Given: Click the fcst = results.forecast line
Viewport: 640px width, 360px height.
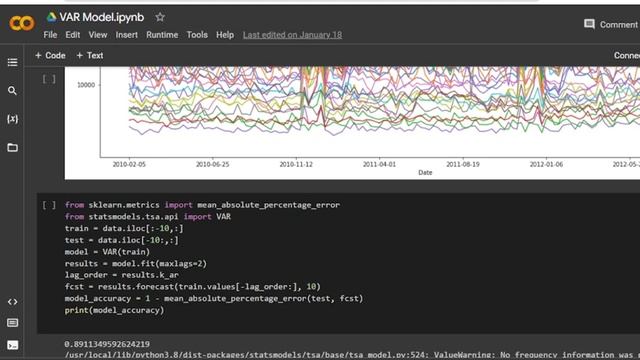Looking at the screenshot, I should coord(193,287).
